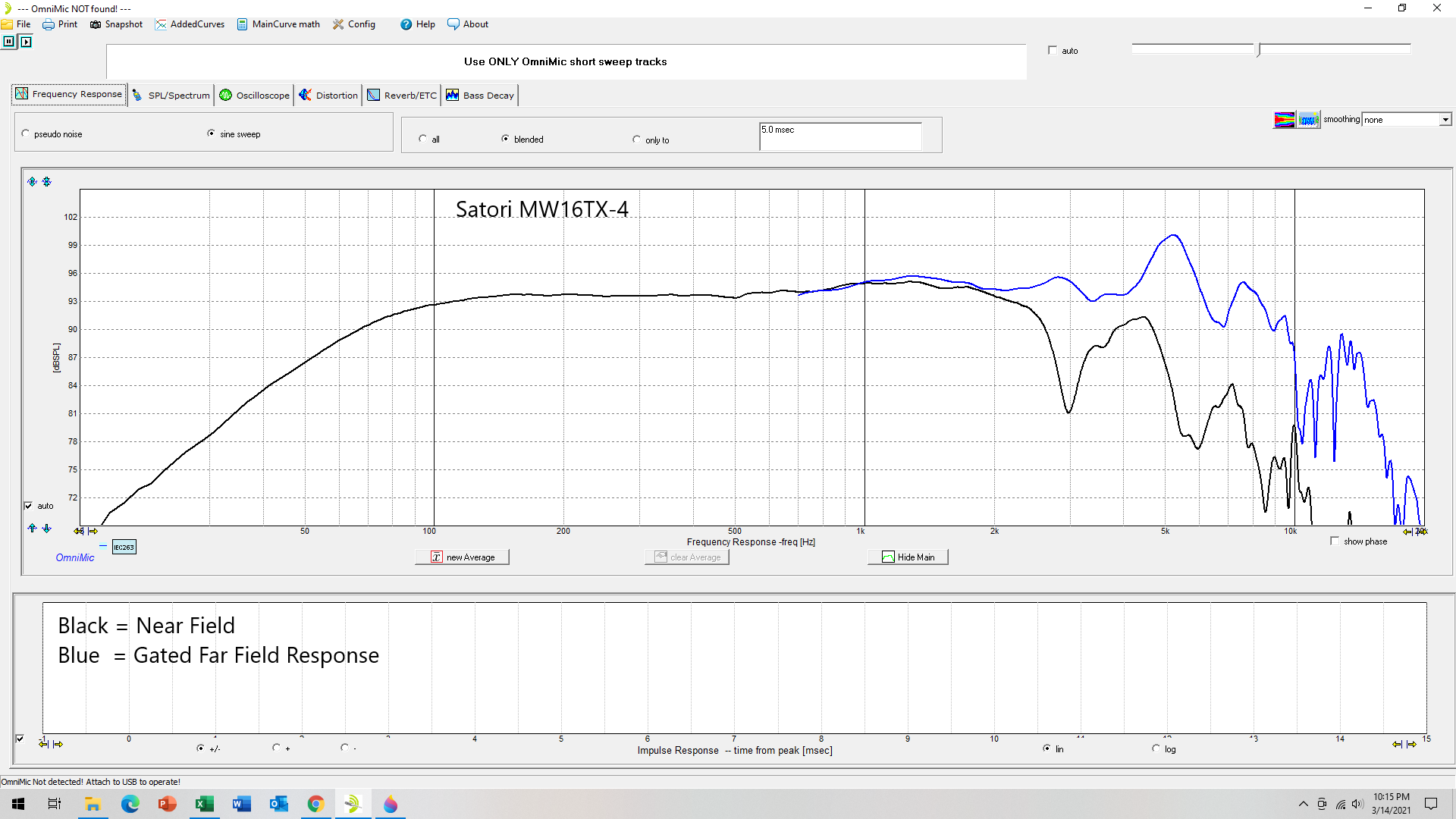Click the play button beside pause

26,42
